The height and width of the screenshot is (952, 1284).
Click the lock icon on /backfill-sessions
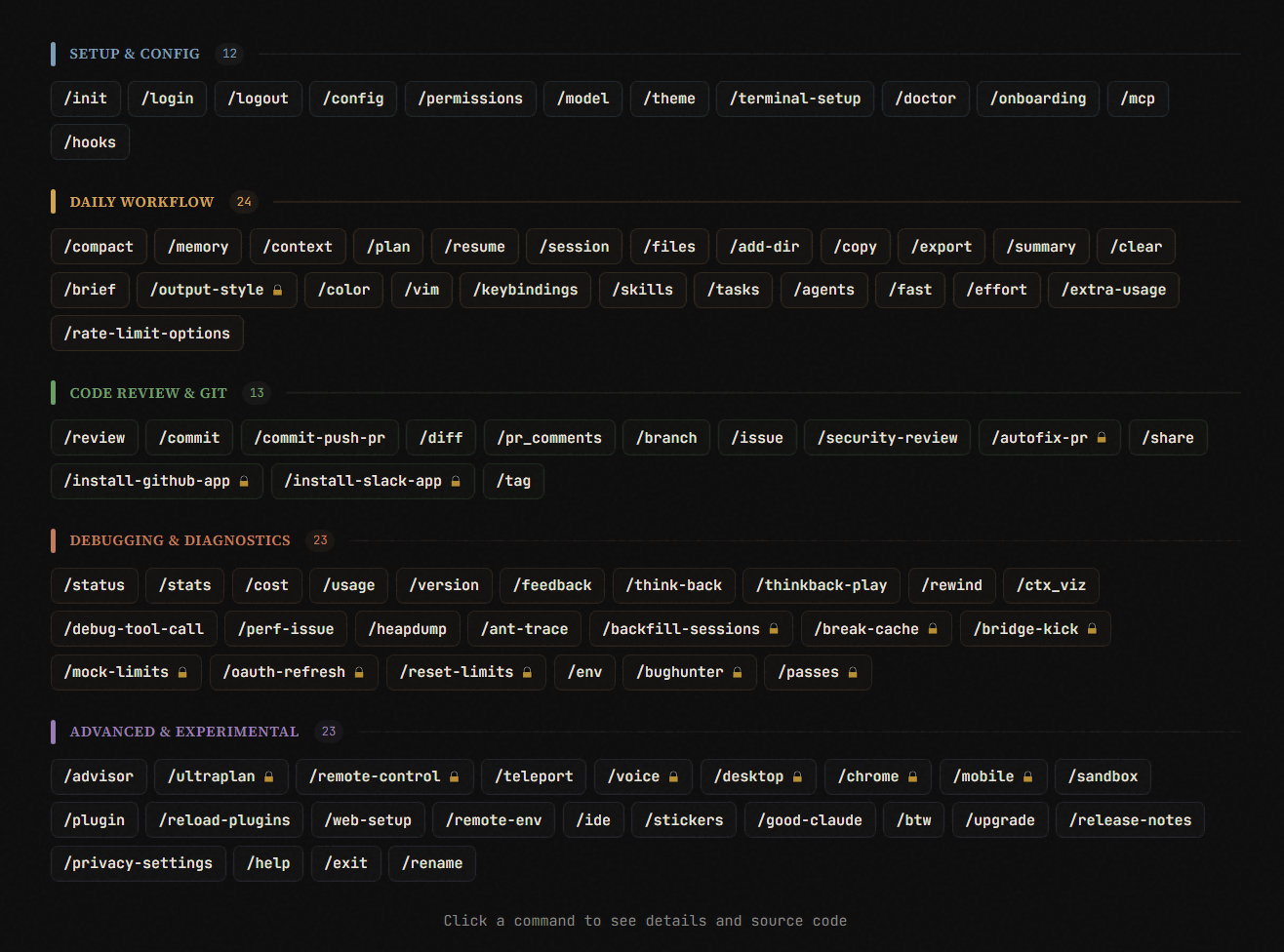click(774, 629)
